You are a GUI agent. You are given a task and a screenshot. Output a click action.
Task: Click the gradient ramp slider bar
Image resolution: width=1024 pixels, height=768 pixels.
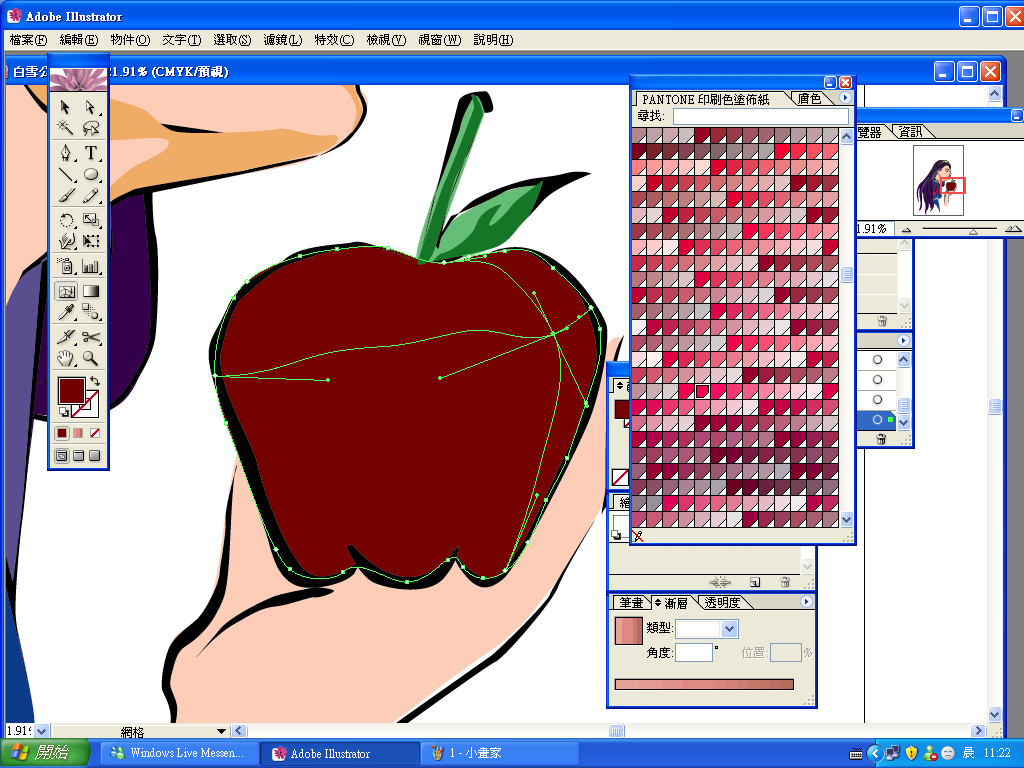coord(704,684)
